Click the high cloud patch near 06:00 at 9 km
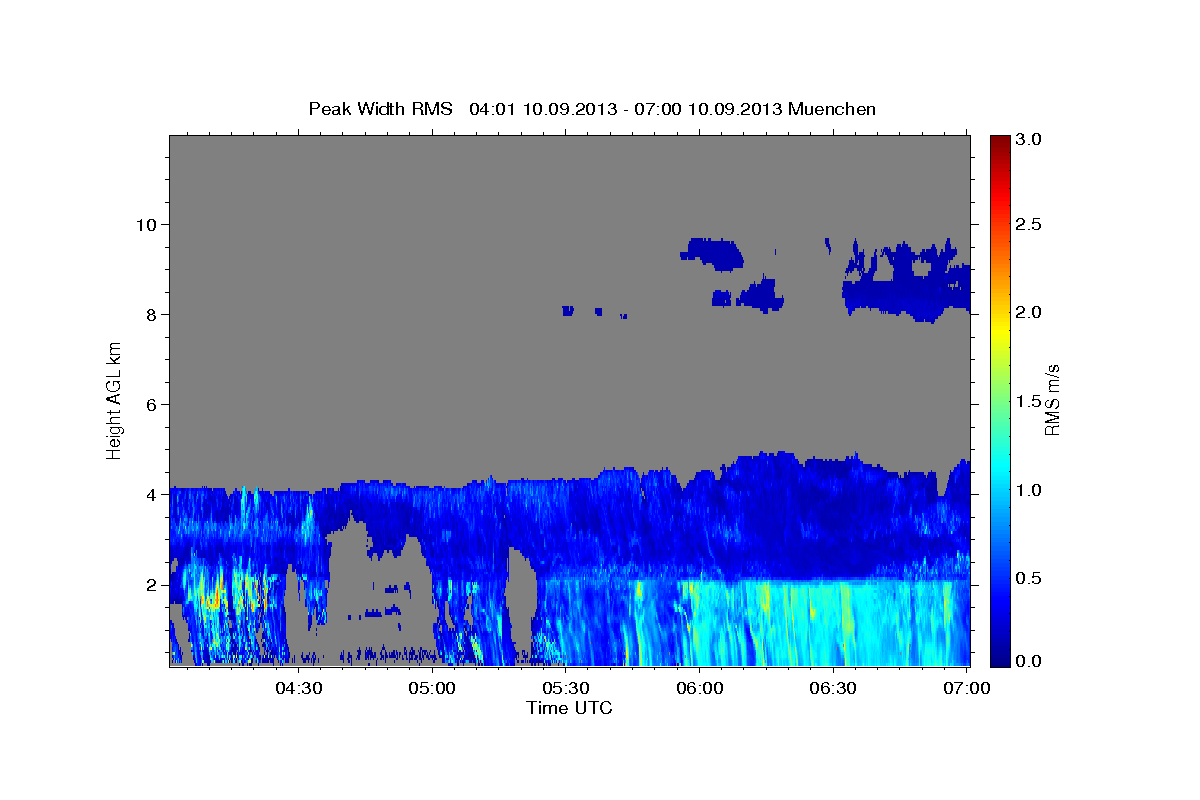 click(711, 253)
